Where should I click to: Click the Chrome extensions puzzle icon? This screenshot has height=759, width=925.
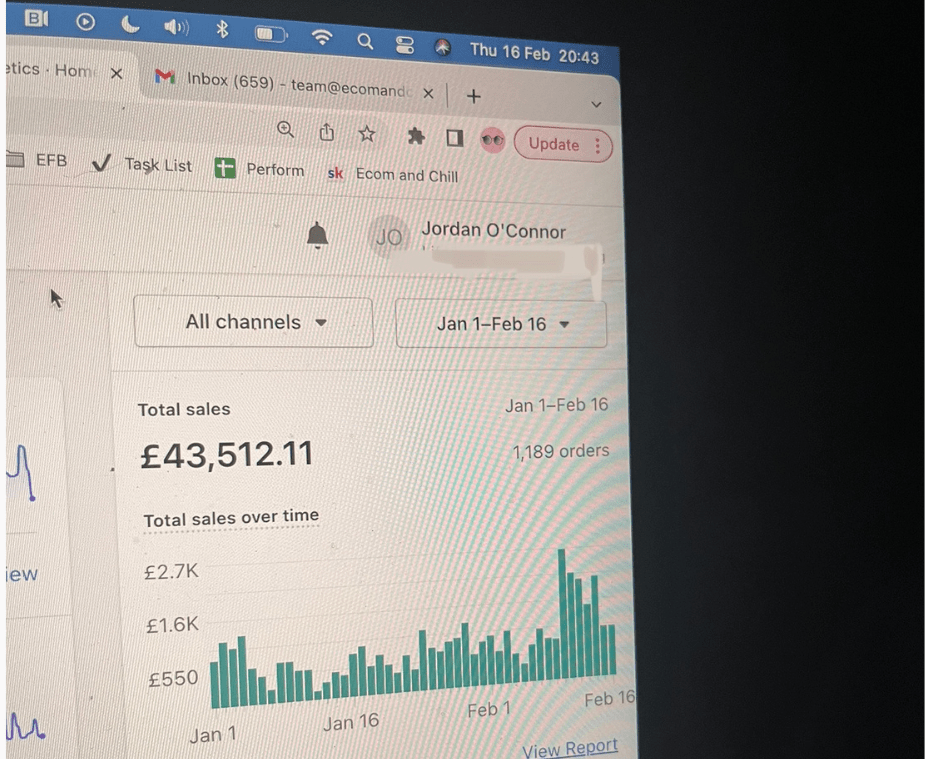point(416,137)
